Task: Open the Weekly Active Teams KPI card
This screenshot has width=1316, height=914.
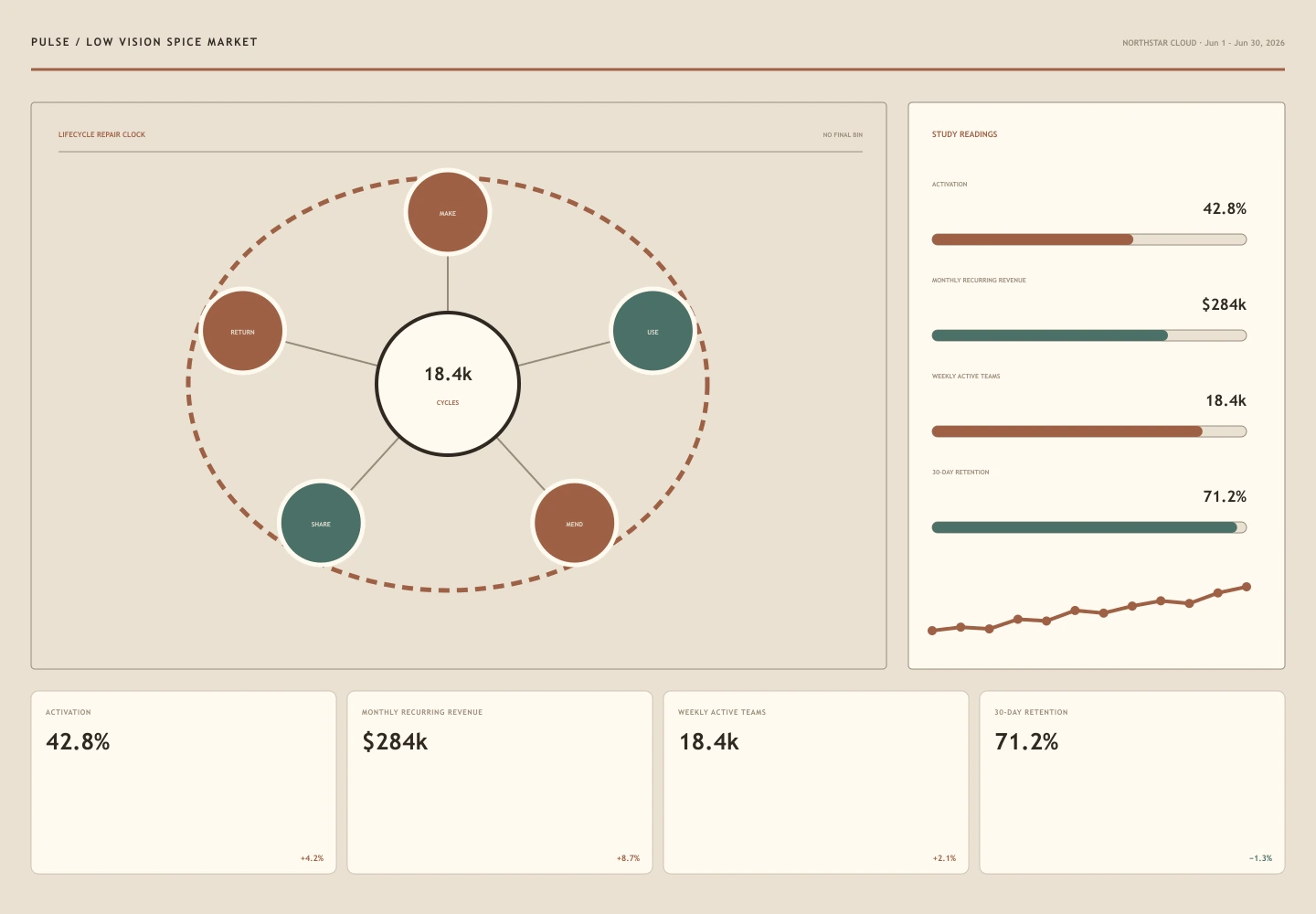Action: click(x=816, y=782)
